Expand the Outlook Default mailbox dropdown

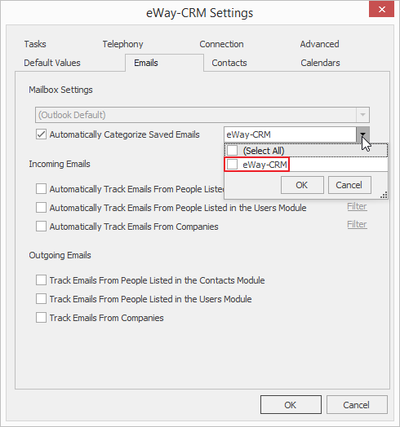(x=363, y=115)
